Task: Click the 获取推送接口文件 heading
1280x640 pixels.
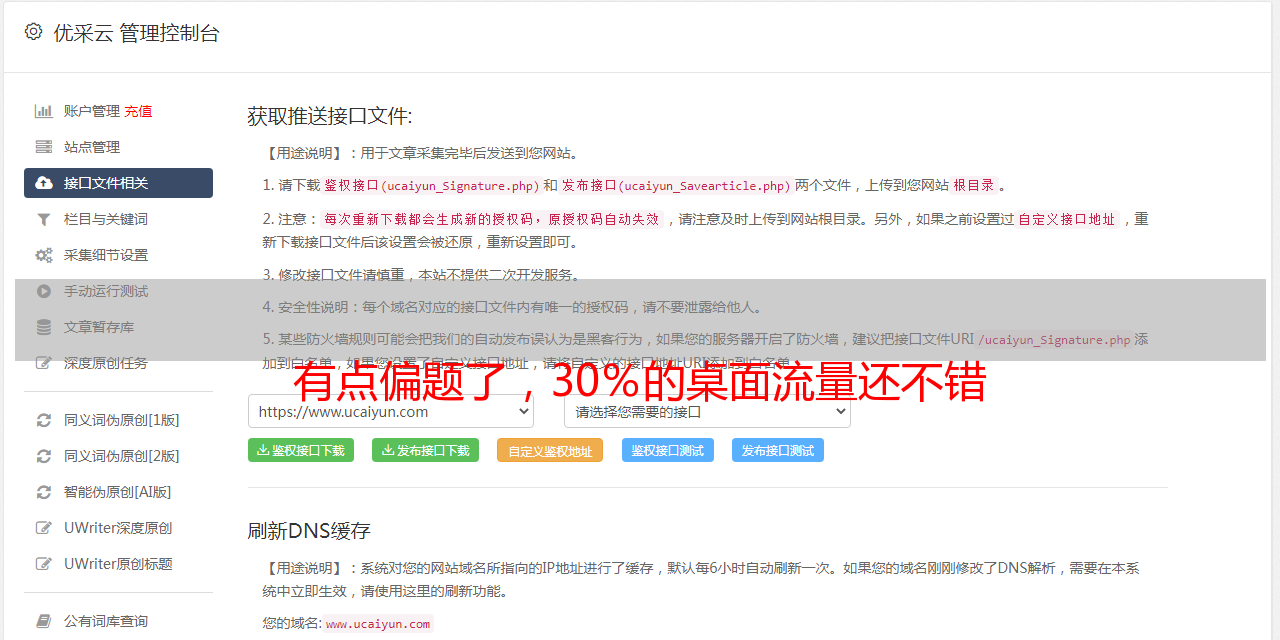Action: click(330, 116)
